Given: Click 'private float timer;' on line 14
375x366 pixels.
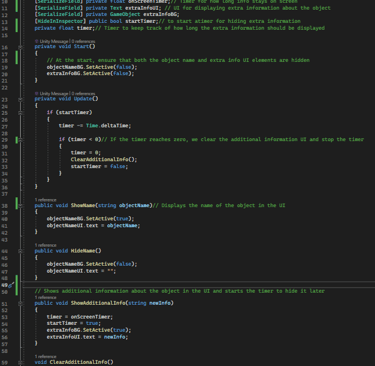Looking at the screenshot, I should pos(65,28).
